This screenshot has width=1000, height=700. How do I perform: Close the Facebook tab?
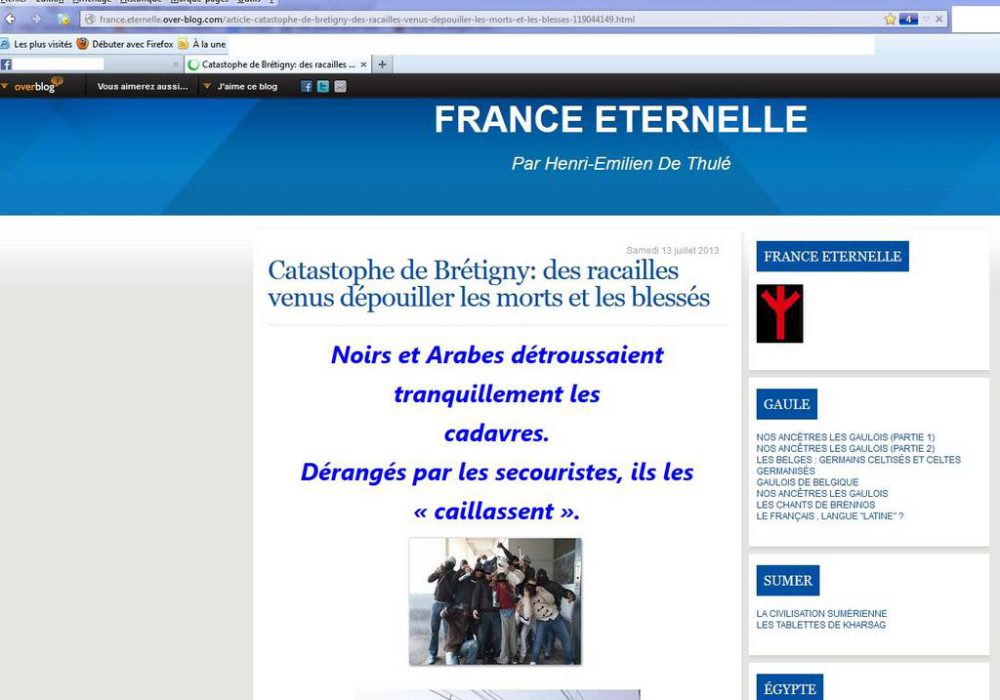pos(176,64)
